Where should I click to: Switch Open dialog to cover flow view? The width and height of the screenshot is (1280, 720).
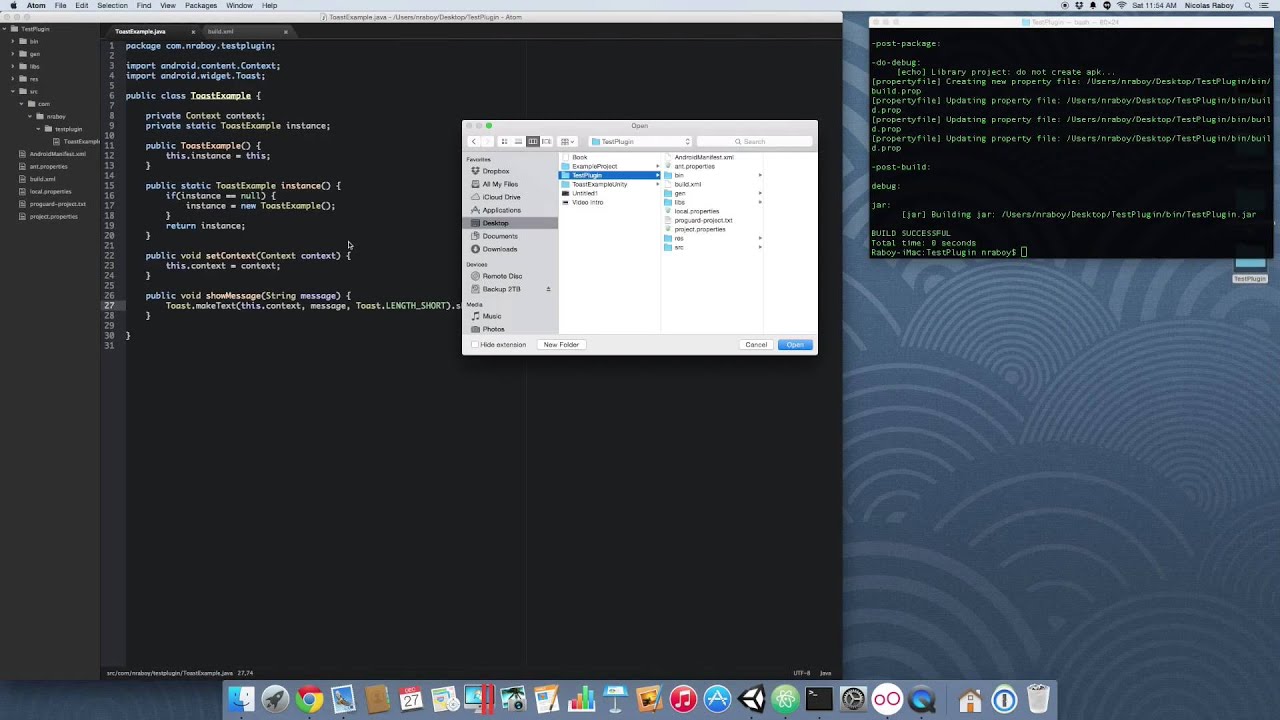(x=546, y=141)
